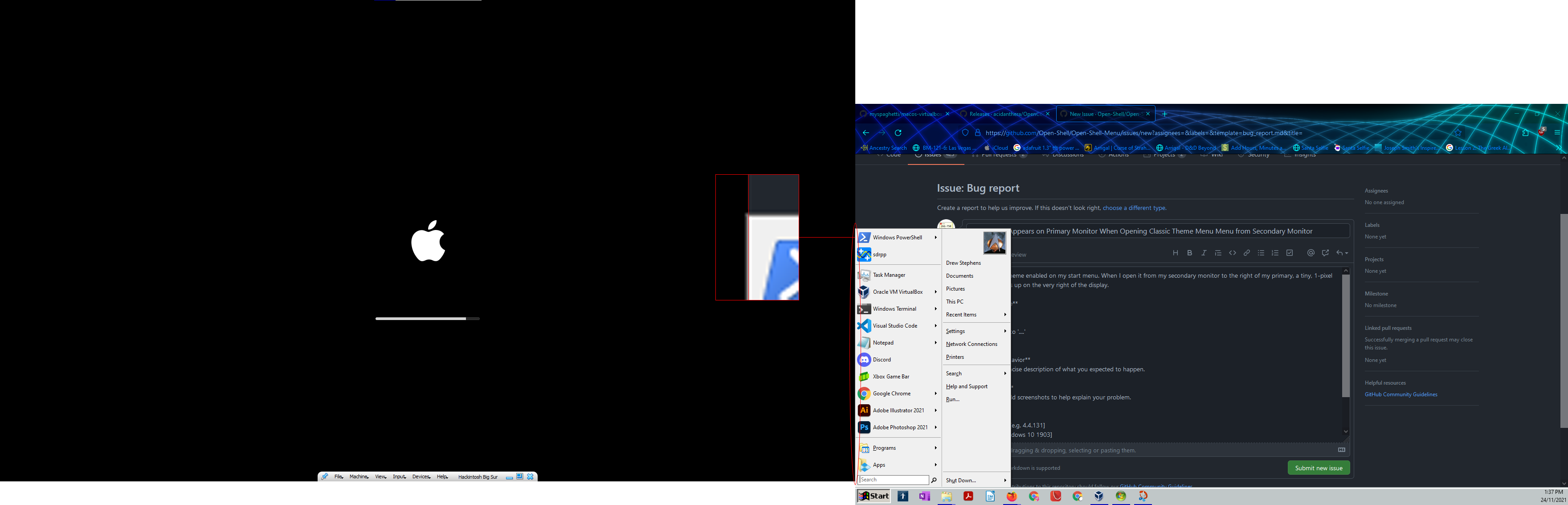Bookmark this page with the star icon
This screenshot has height=505, width=1568.
(1458, 133)
